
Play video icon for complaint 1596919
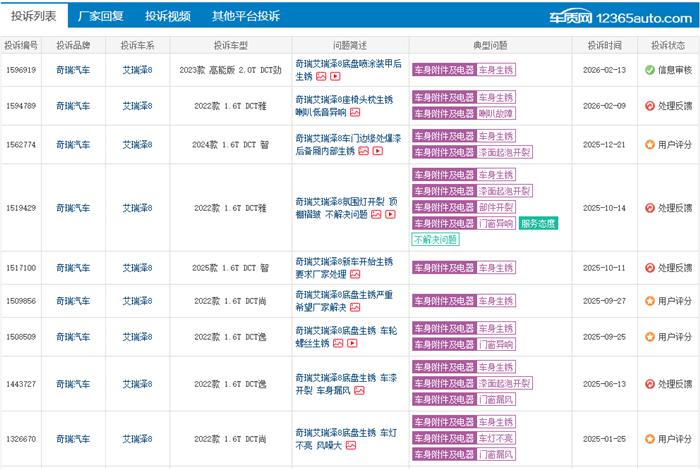[x=335, y=76]
